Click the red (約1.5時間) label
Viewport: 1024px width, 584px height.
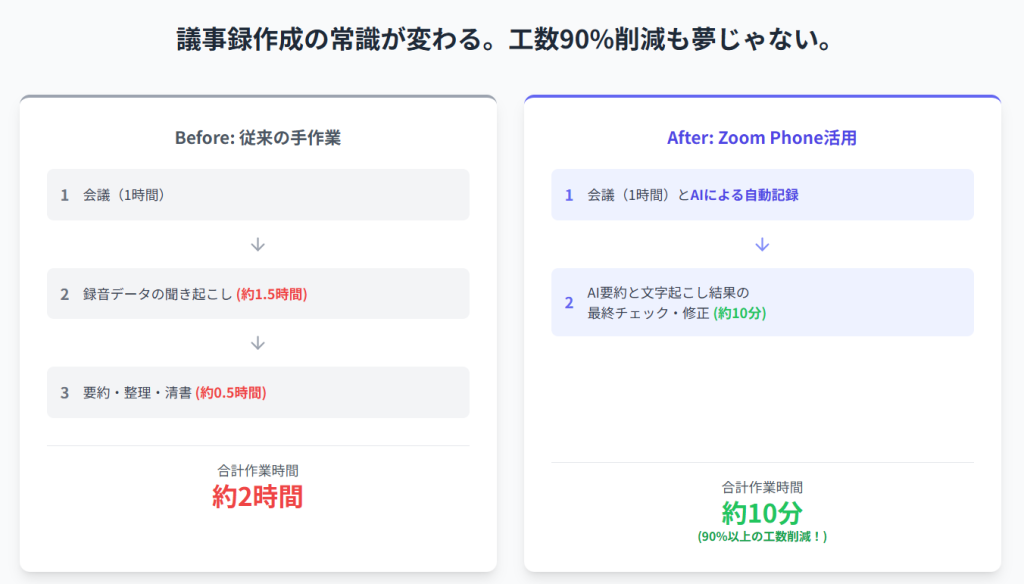pyautogui.click(x=272, y=294)
